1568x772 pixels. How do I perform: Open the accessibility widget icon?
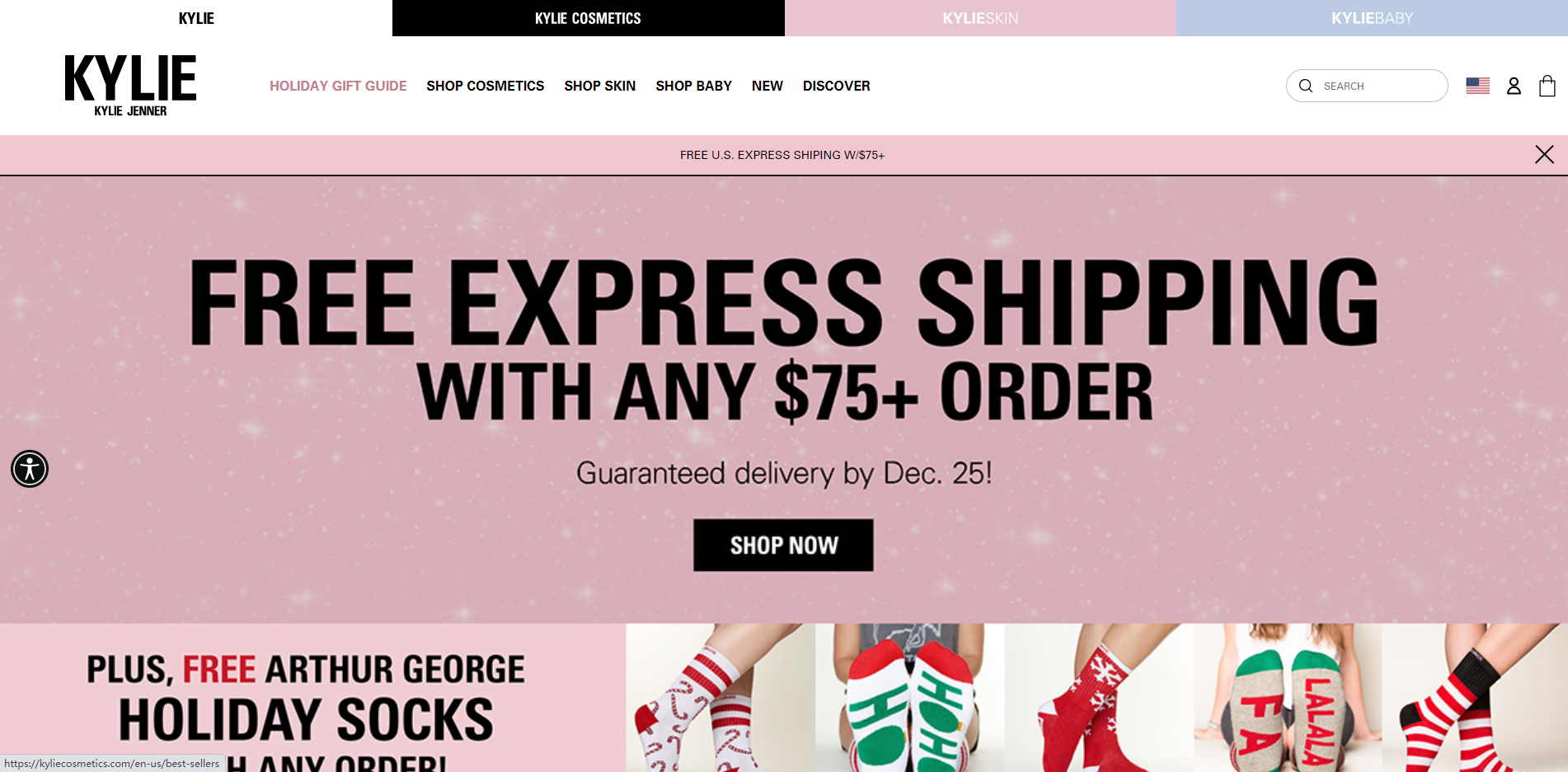point(30,469)
